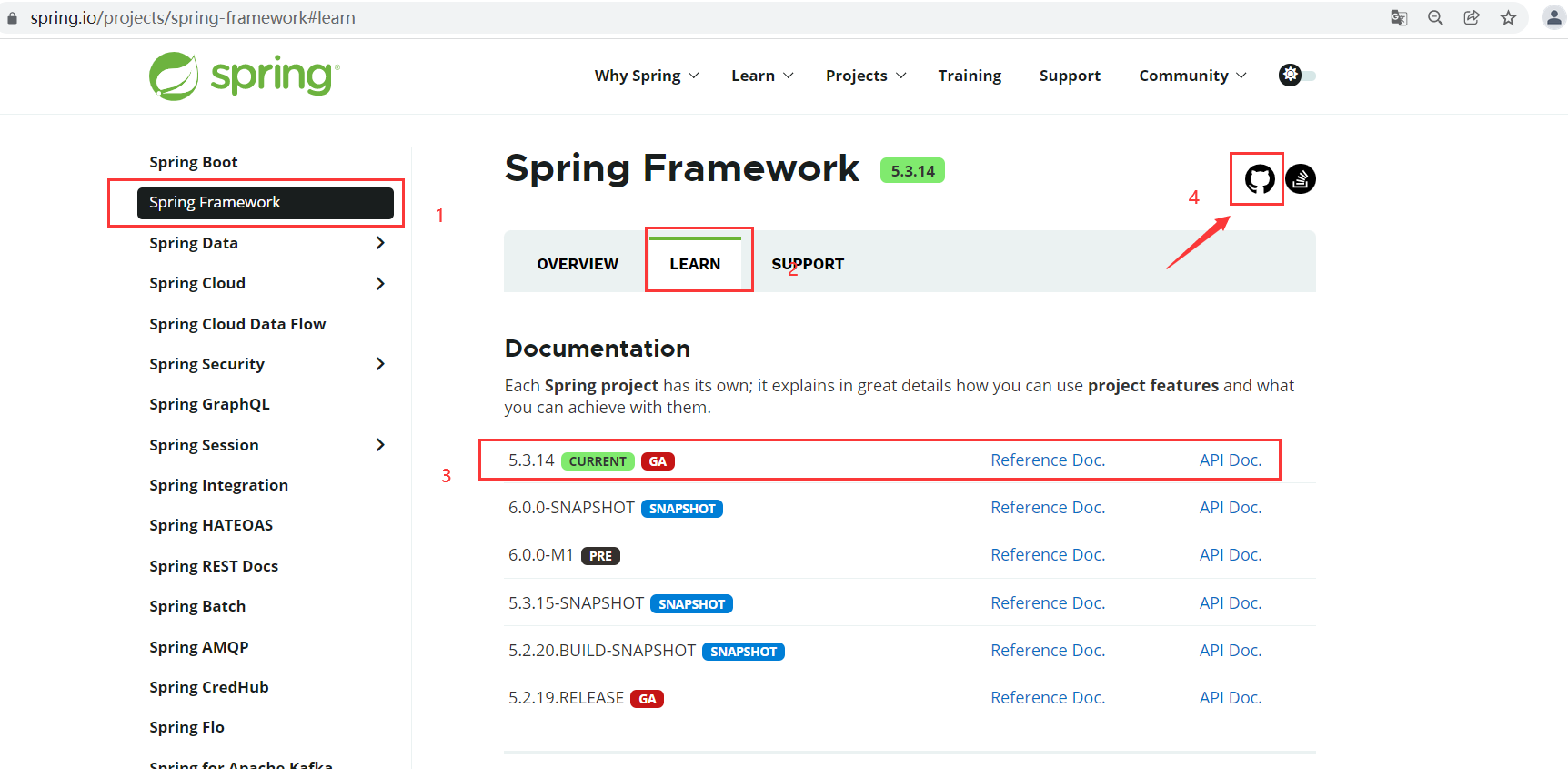Click the address bar URL
This screenshot has width=1568, height=769.
click(193, 17)
